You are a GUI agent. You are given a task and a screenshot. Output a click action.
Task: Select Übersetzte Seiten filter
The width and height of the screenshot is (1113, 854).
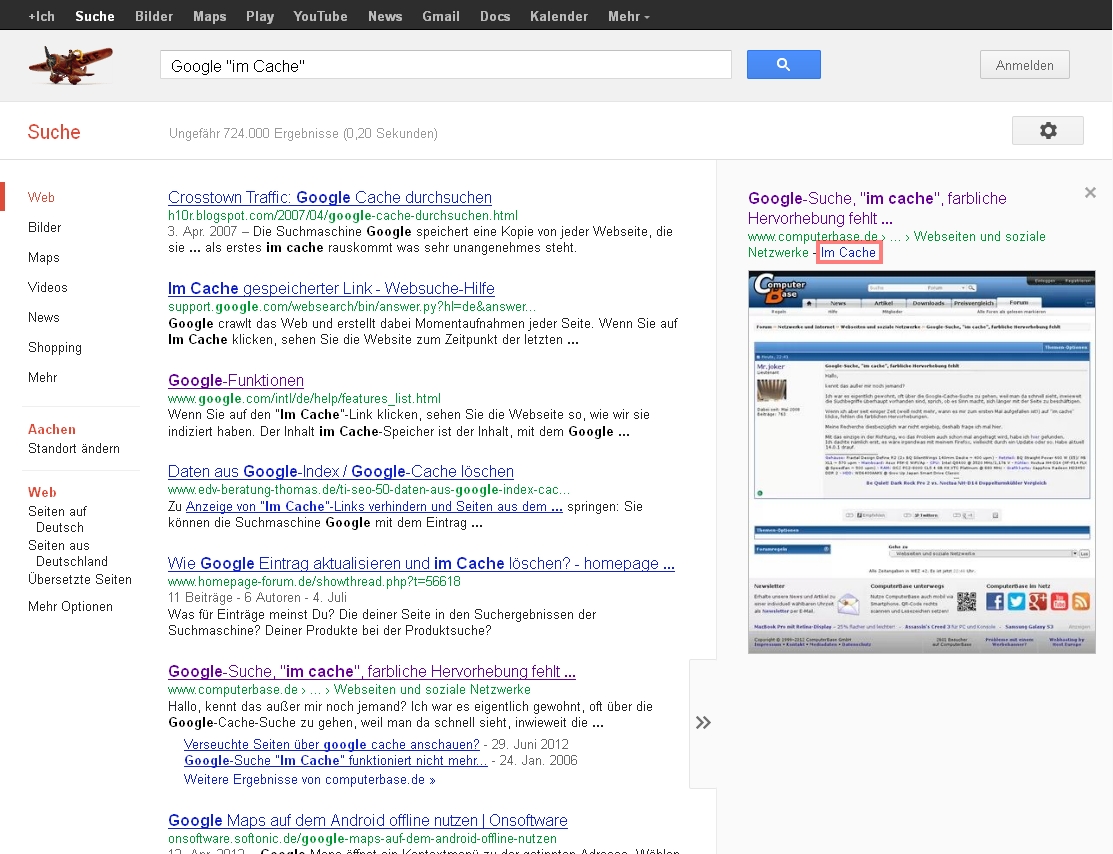[x=80, y=579]
